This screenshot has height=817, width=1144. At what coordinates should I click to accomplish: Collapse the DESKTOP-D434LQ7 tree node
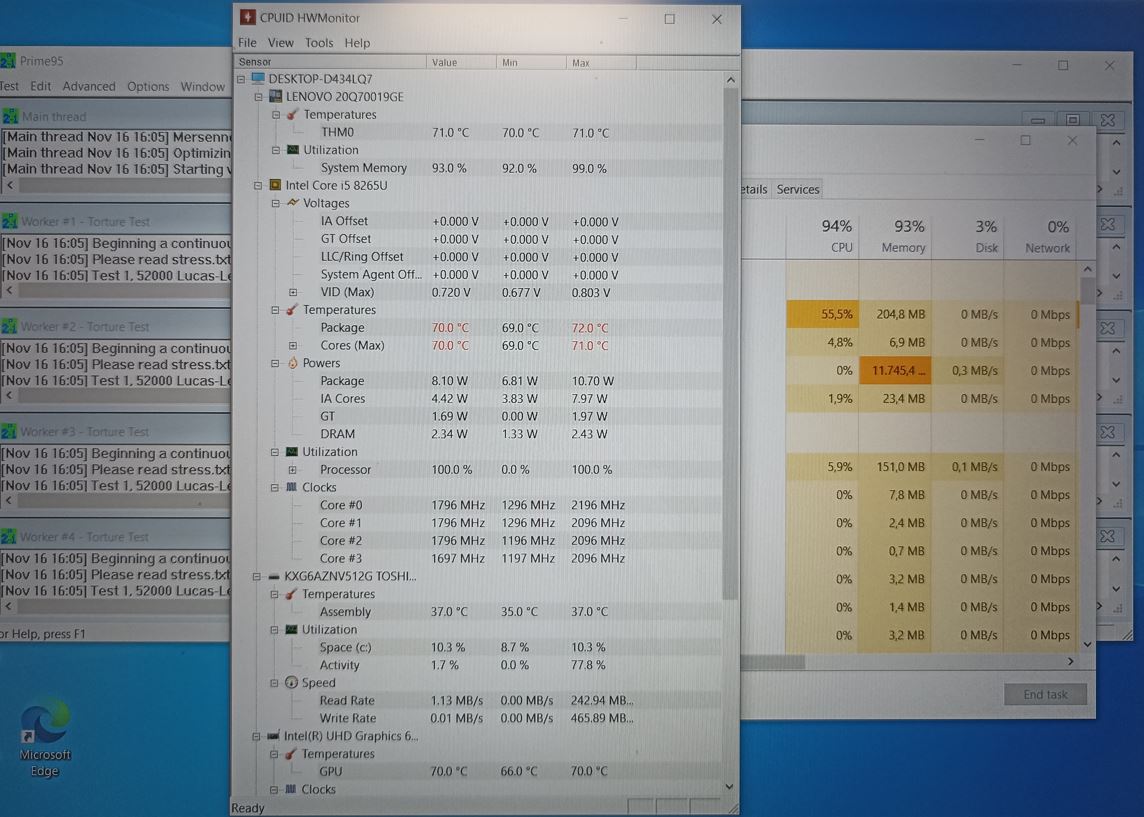pyautogui.click(x=241, y=79)
